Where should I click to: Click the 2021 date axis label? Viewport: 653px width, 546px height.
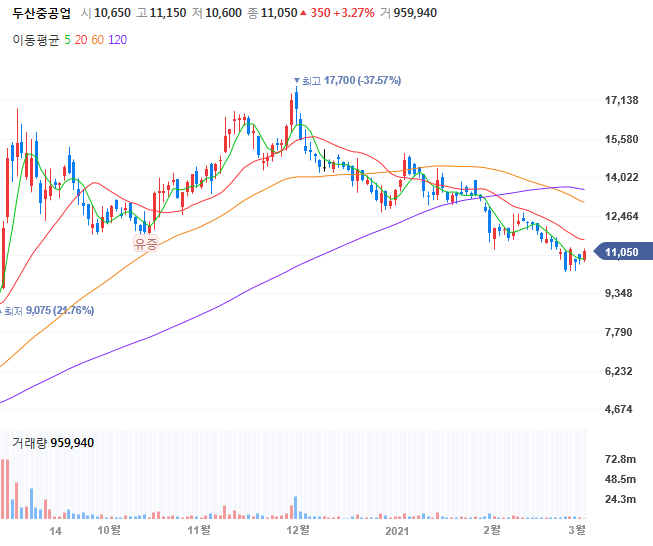(x=397, y=531)
